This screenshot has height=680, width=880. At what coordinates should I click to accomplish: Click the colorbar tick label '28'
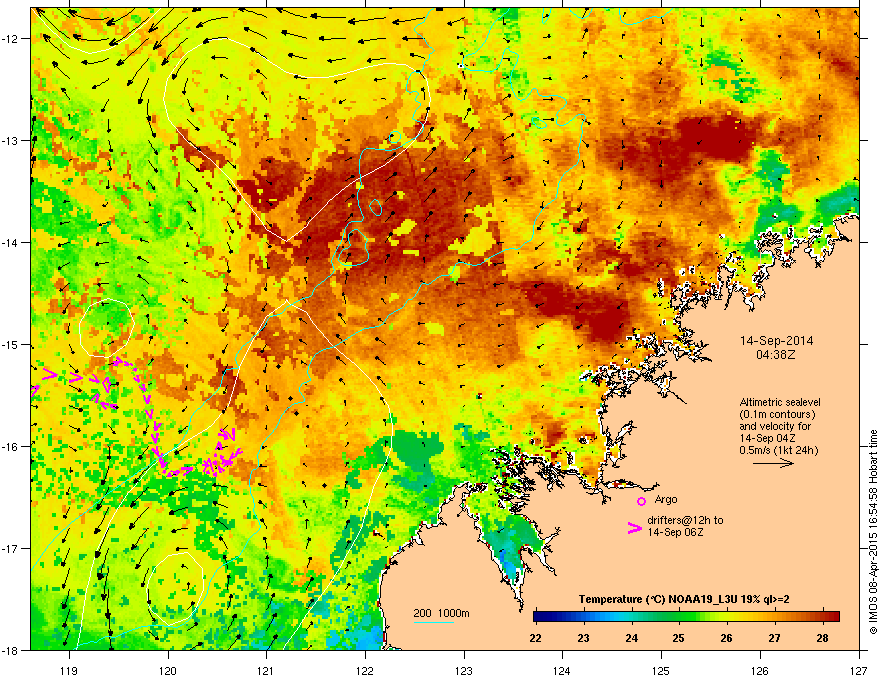(x=822, y=638)
